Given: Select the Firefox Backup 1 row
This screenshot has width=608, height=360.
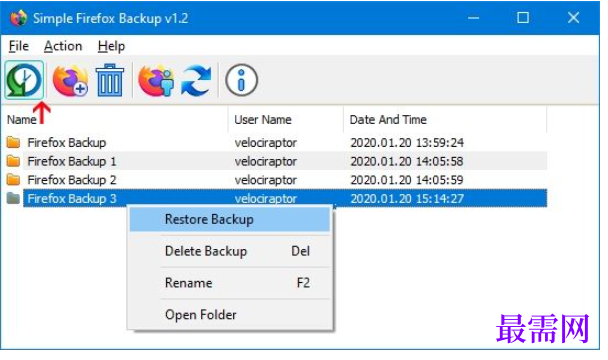Looking at the screenshot, I should click(x=276, y=161).
